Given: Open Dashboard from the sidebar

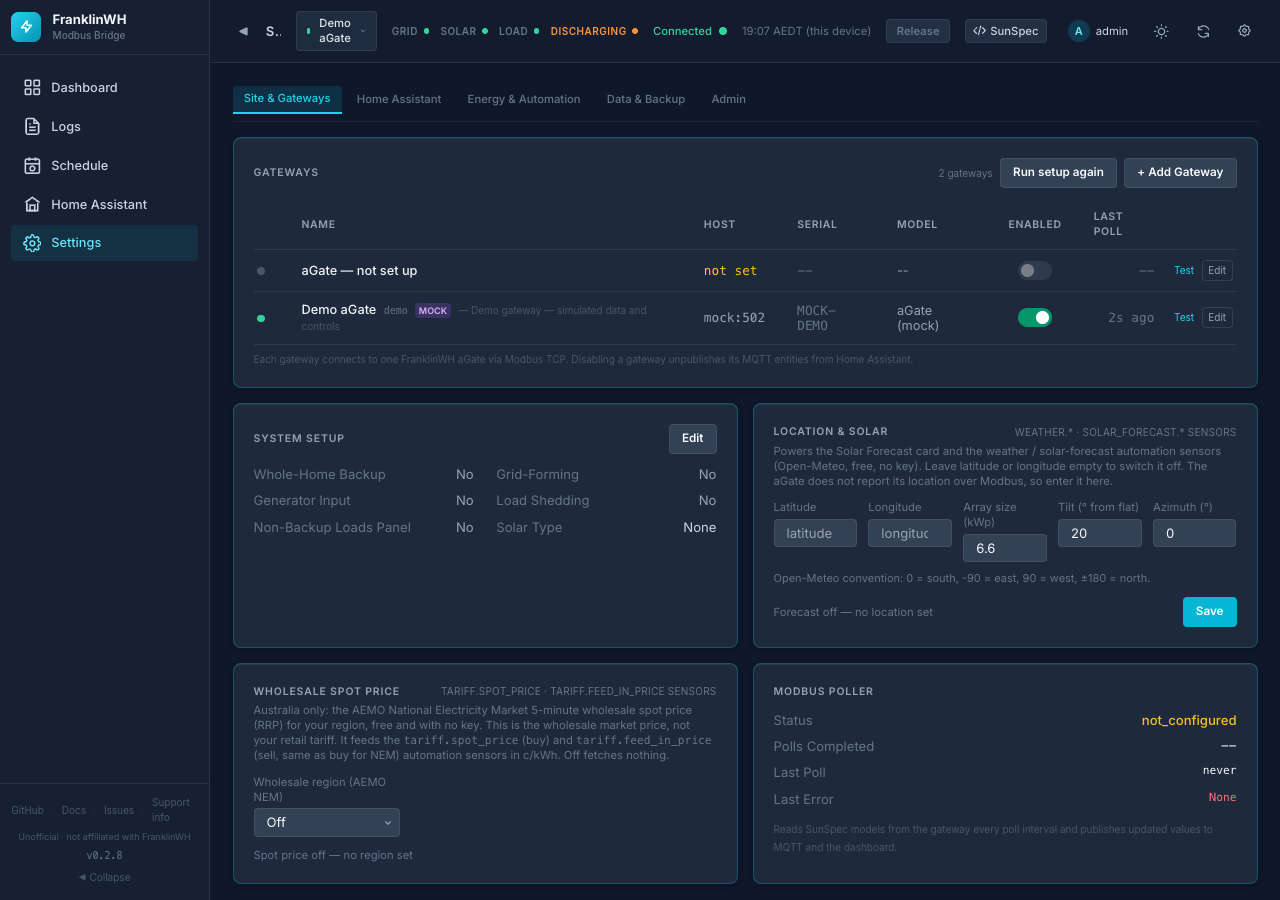Looking at the screenshot, I should click(104, 87).
